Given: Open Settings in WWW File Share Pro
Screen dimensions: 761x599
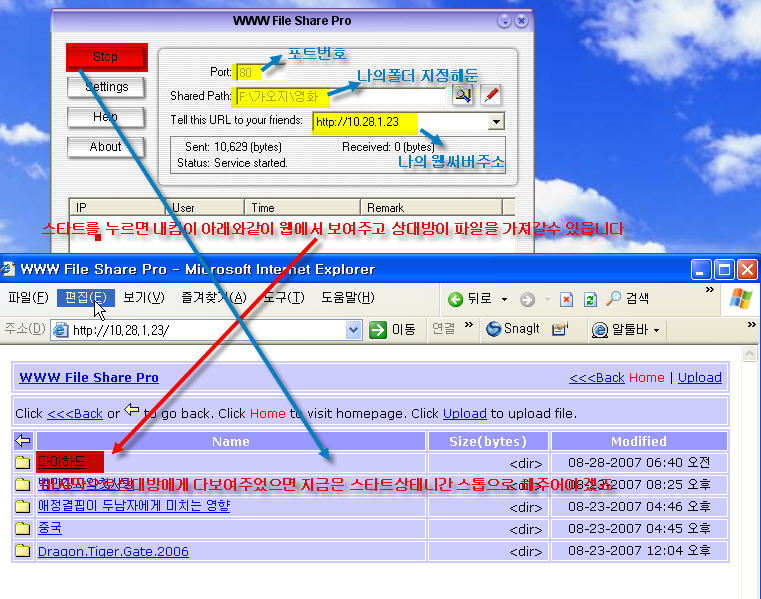Looking at the screenshot, I should click(x=106, y=87).
